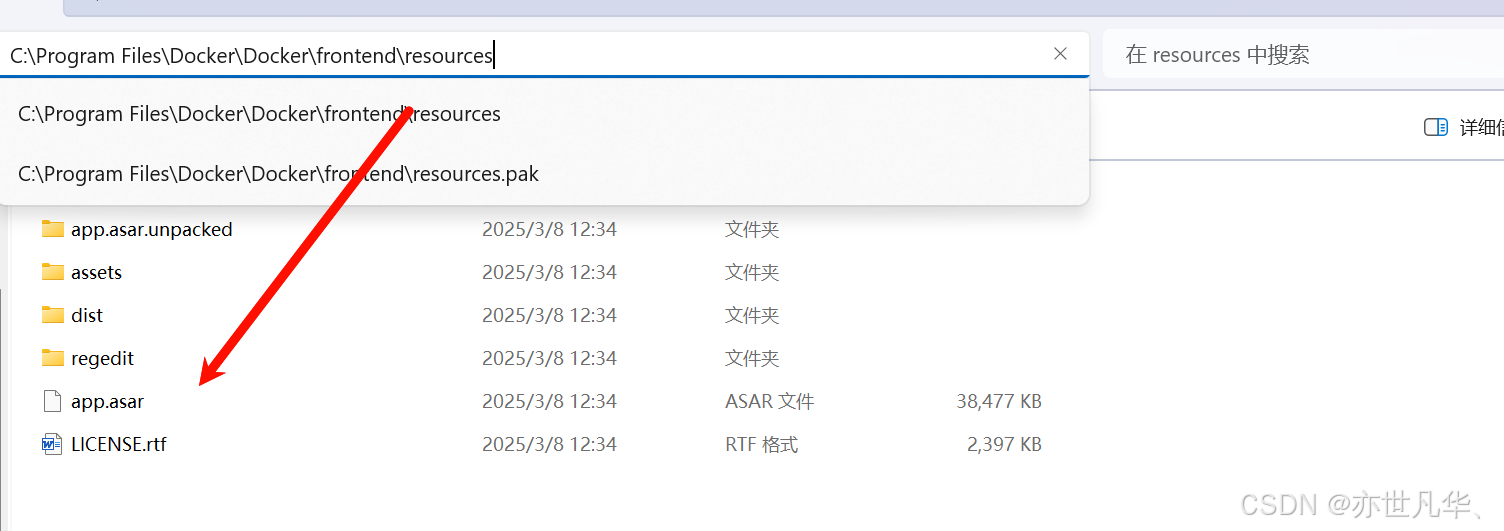Click the 文件夹 type in the regedit row
This screenshot has height=531, width=1504.
coord(752,358)
